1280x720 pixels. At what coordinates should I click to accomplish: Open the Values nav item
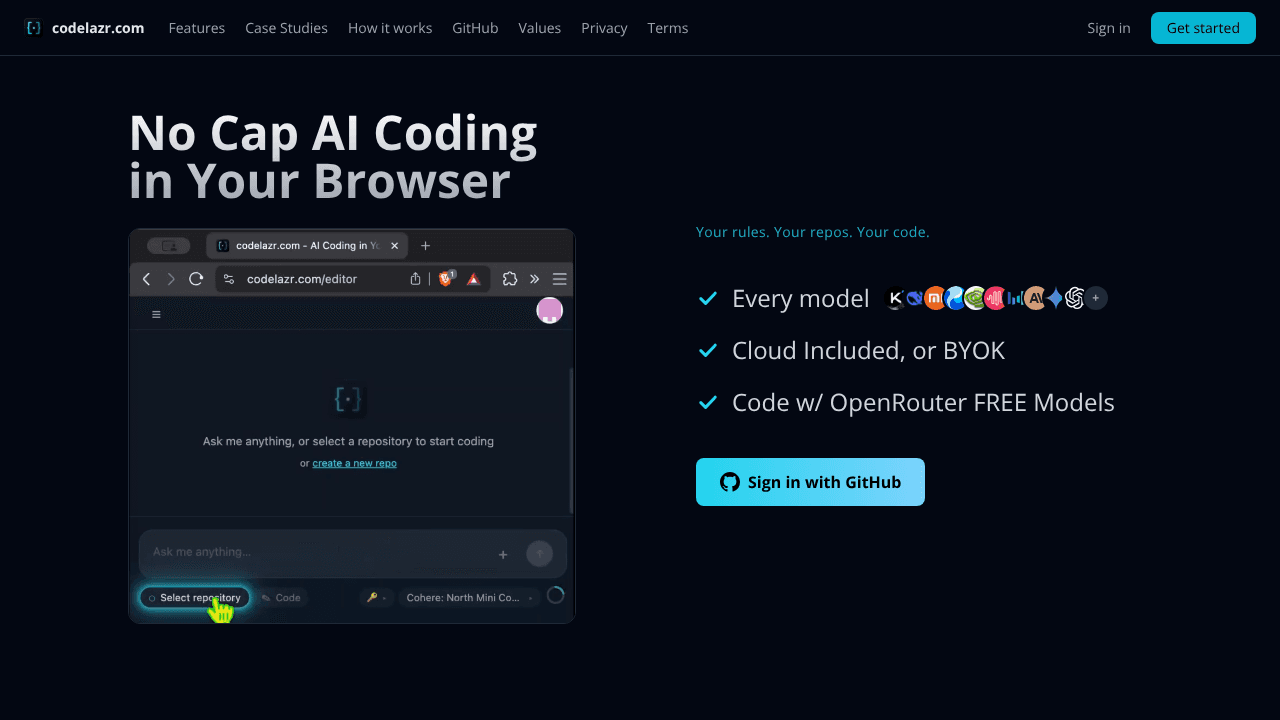coord(540,28)
